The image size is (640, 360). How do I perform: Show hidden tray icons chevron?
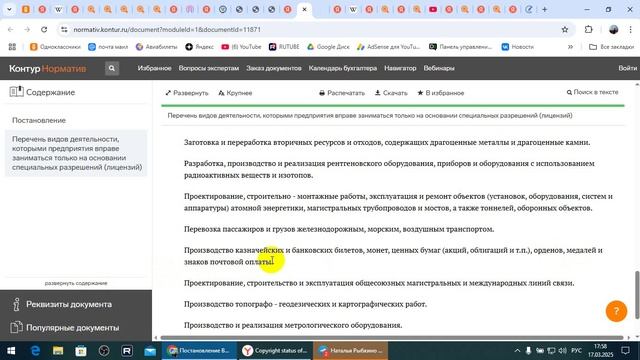(517, 351)
